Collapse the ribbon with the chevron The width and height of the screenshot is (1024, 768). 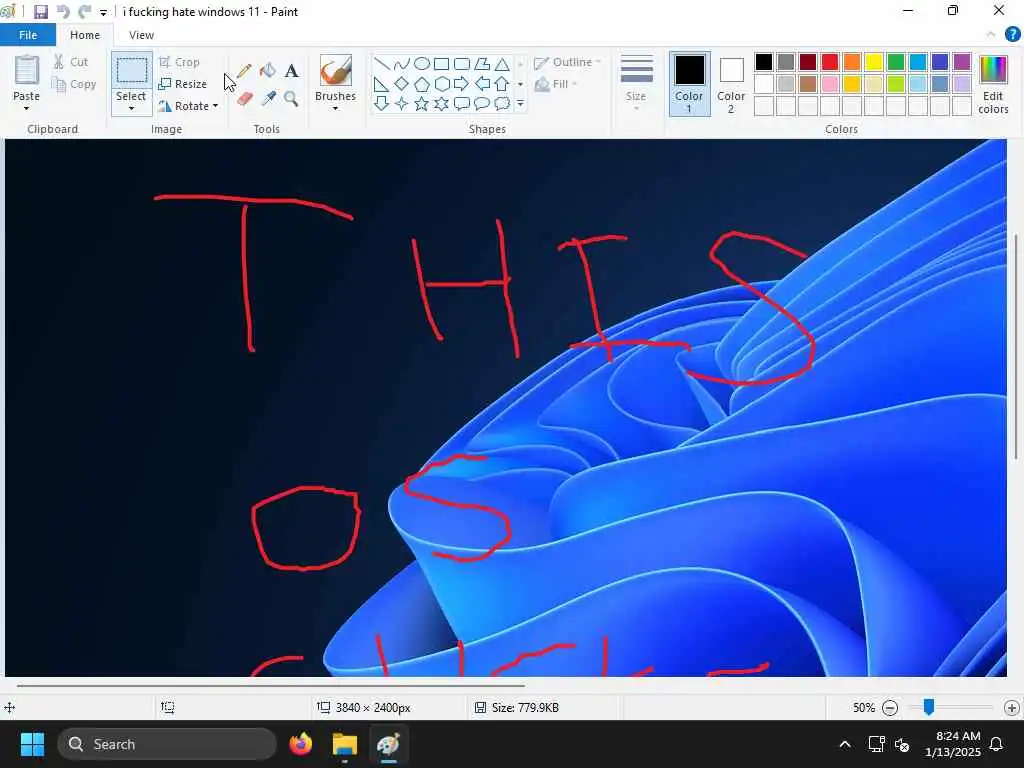coord(991,35)
